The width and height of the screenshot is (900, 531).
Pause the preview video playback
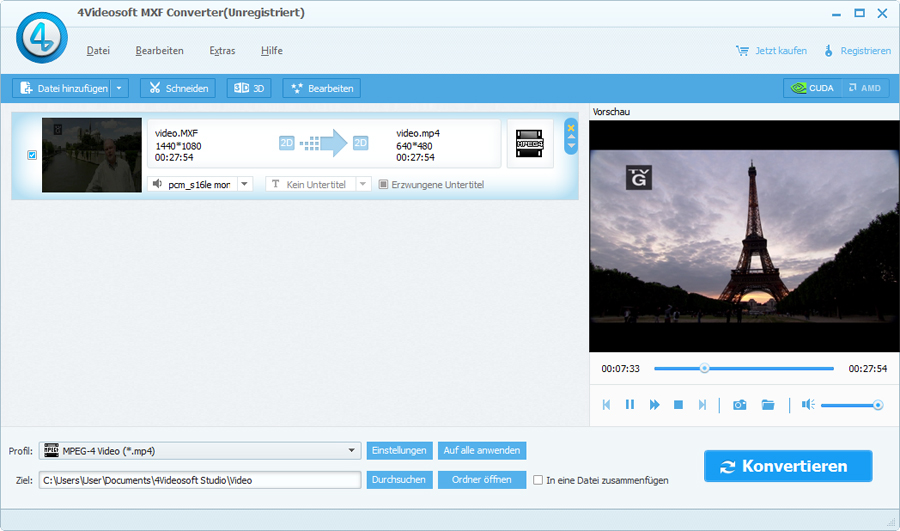630,405
